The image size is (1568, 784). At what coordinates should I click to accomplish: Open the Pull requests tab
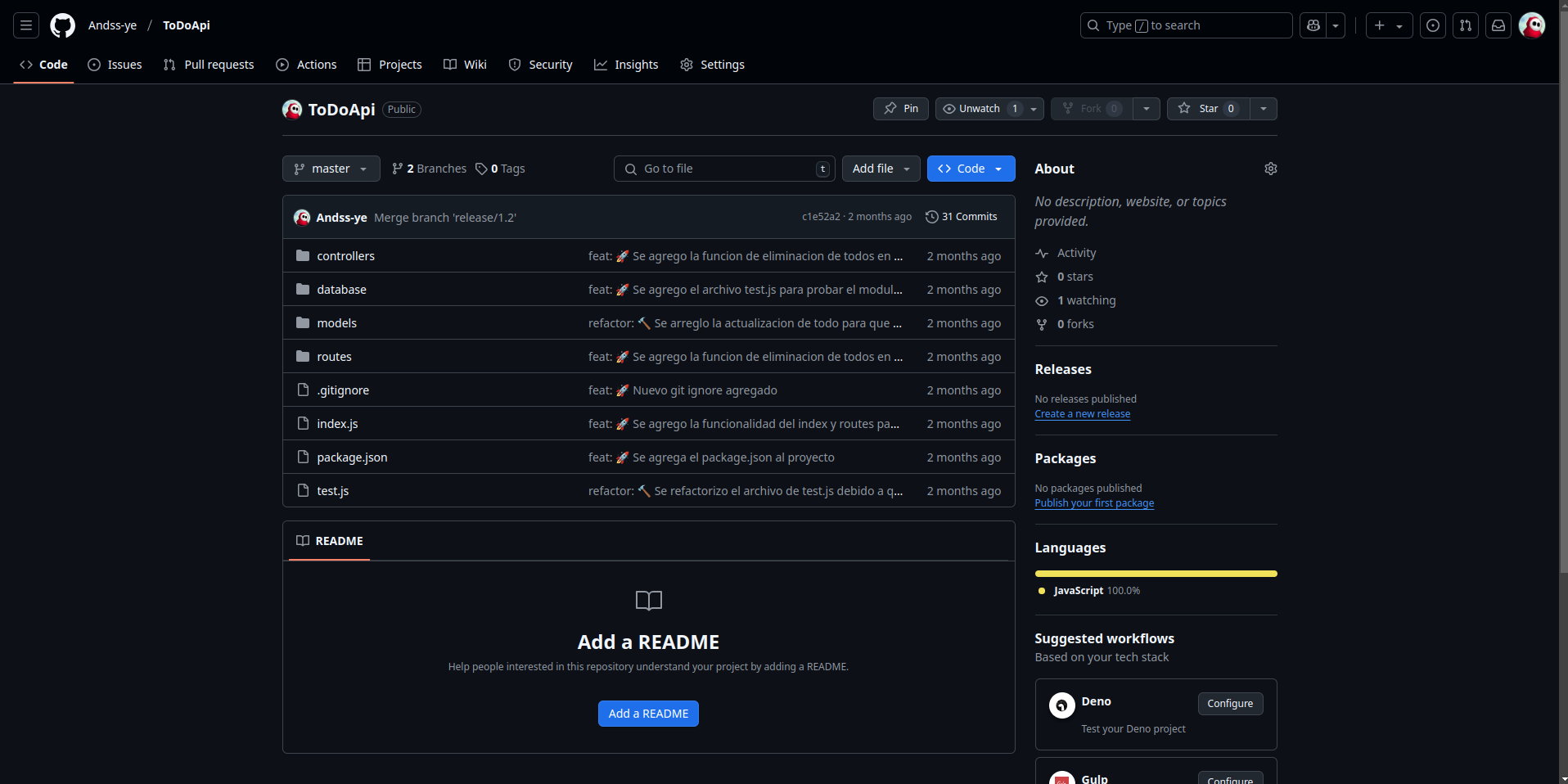209,65
